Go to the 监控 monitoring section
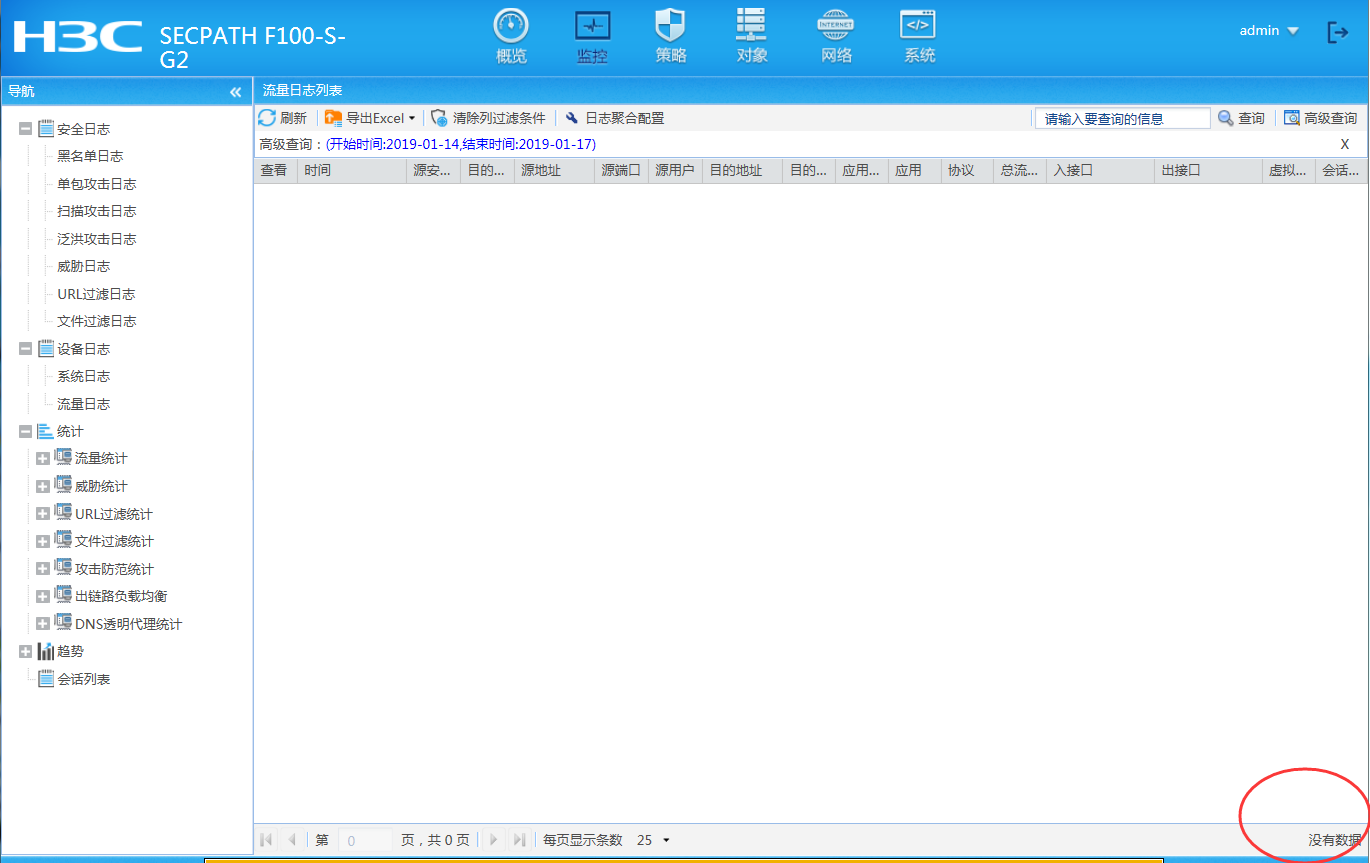The width and height of the screenshot is (1370, 863). pyautogui.click(x=592, y=37)
